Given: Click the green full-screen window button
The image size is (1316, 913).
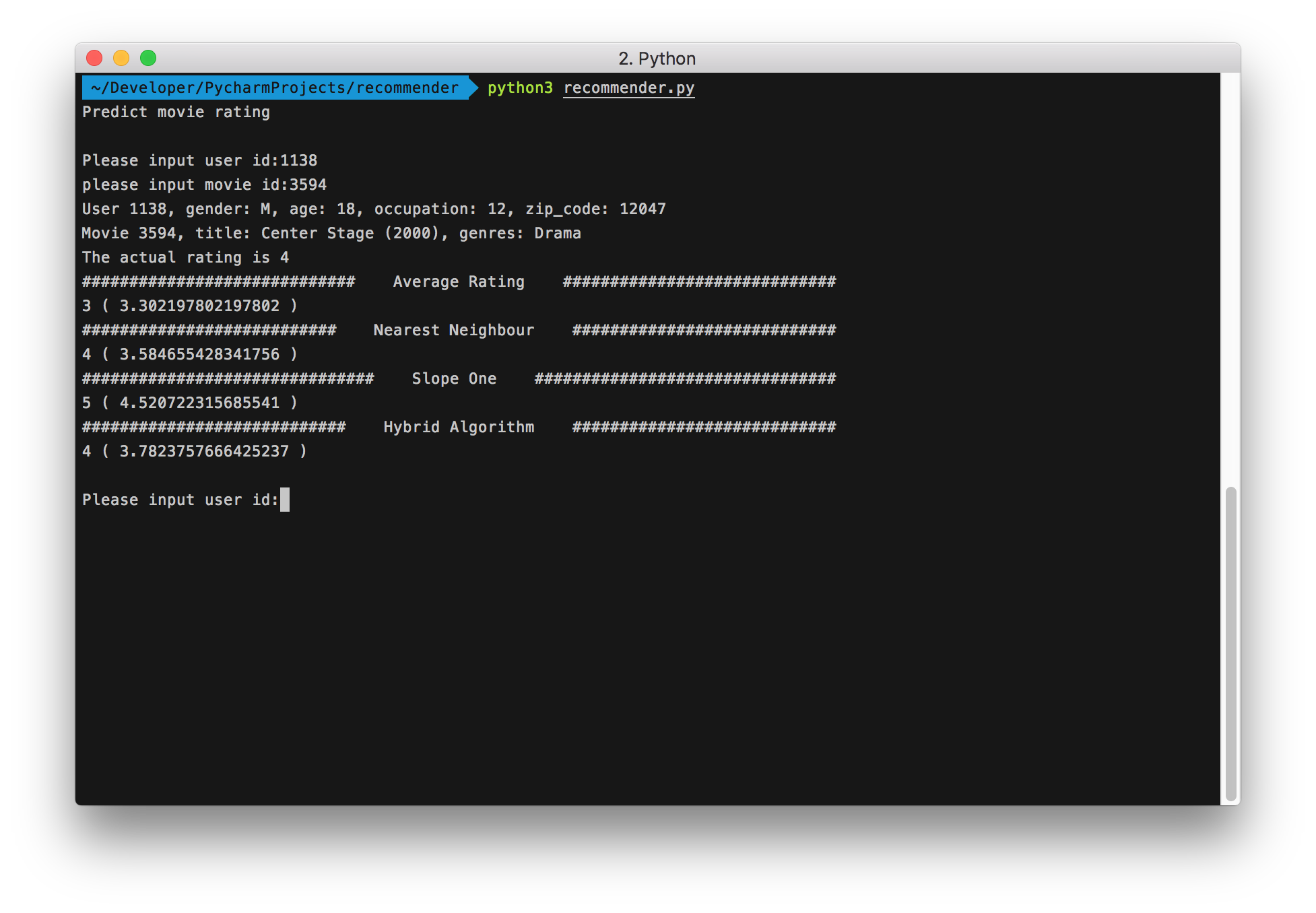Looking at the screenshot, I should coord(148,59).
